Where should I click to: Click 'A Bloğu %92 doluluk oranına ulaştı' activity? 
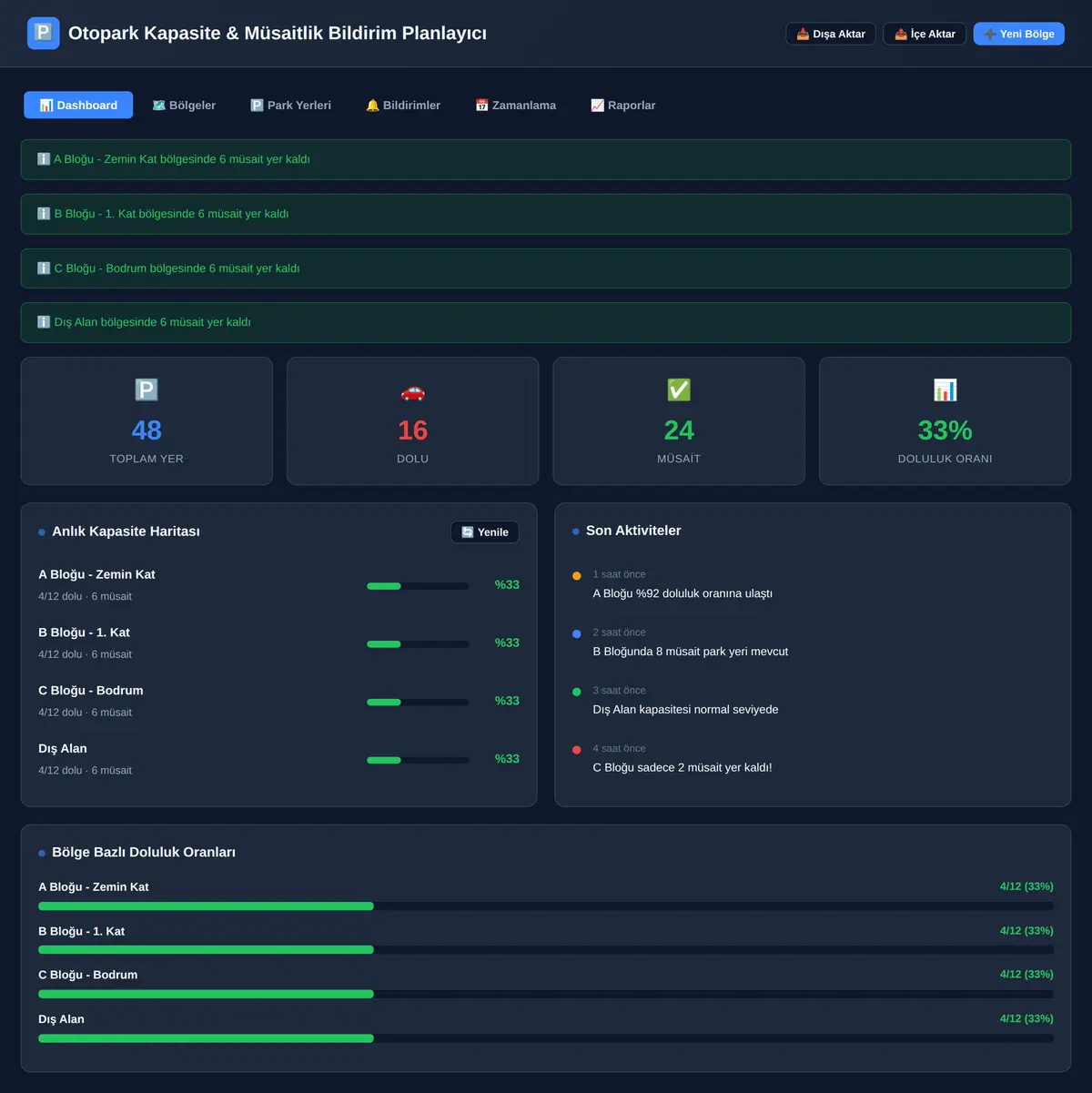pos(682,593)
